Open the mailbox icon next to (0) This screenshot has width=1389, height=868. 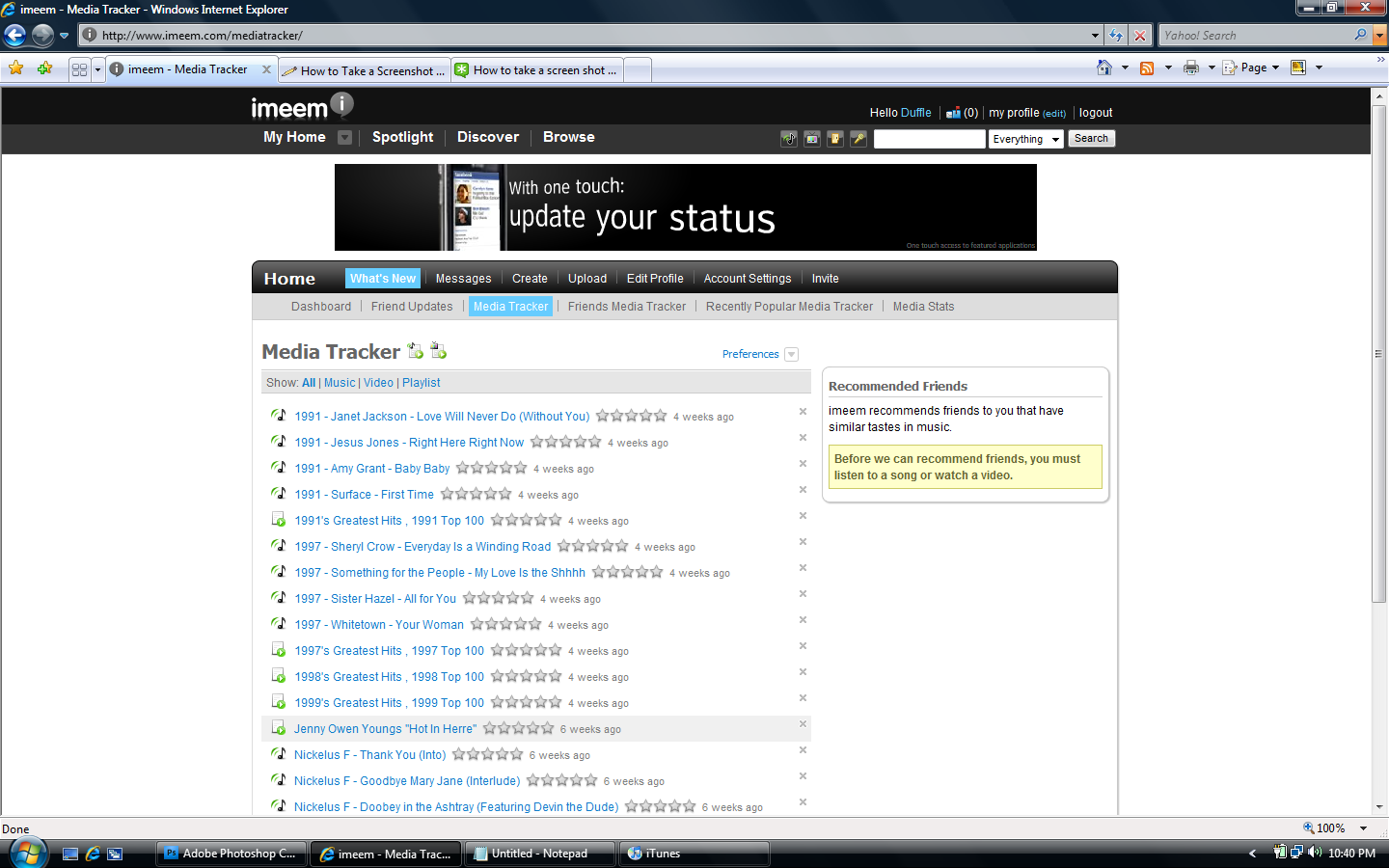click(953, 113)
